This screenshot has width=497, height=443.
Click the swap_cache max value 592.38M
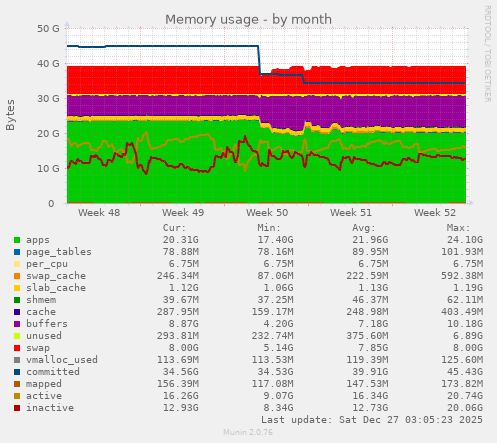click(x=462, y=276)
